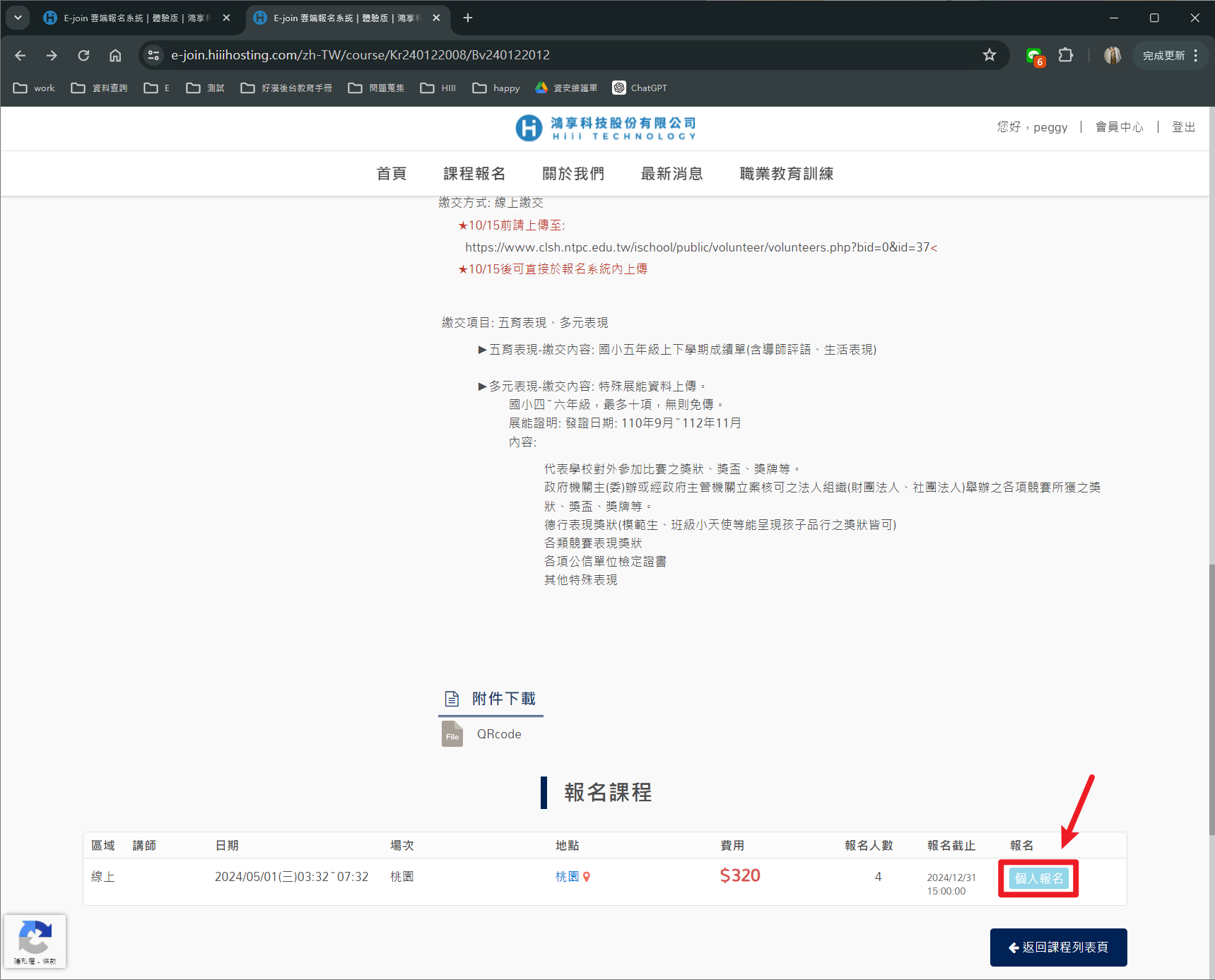Open the 課程報名 menu item
The image size is (1215, 980).
click(x=474, y=174)
